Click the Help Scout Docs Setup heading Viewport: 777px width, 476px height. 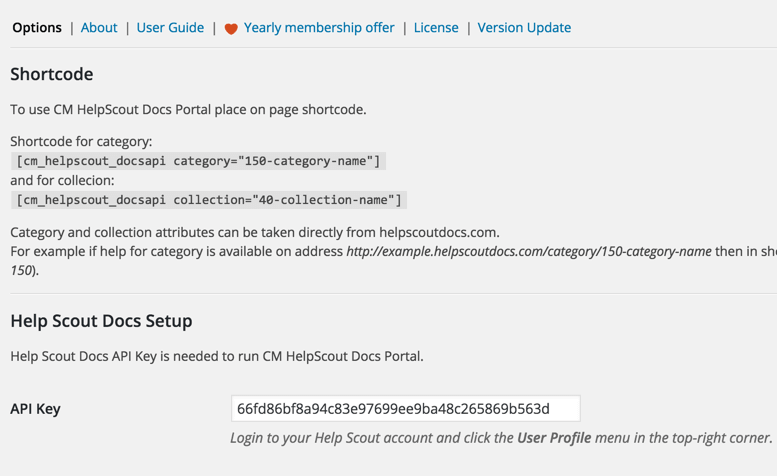tap(101, 321)
